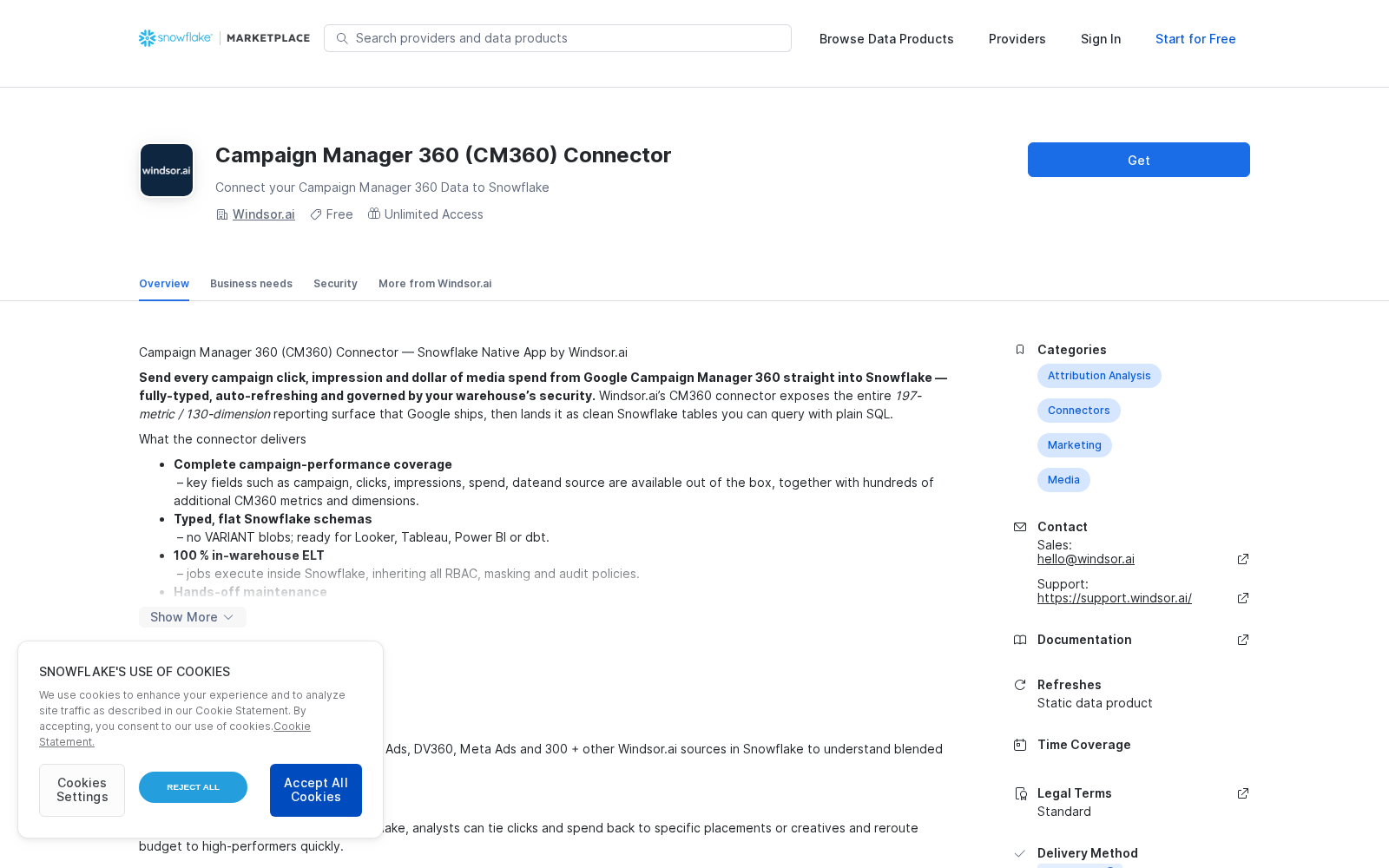
Task: Click the search magnifier icon
Action: (342, 38)
